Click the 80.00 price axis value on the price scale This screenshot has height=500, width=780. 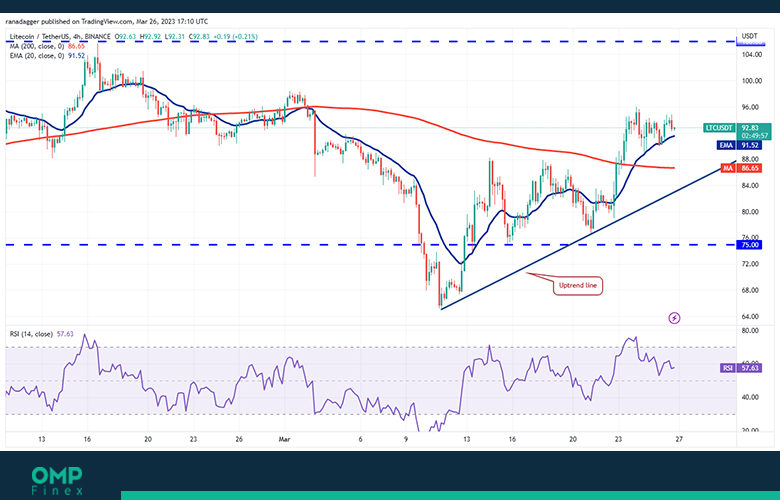pos(751,211)
